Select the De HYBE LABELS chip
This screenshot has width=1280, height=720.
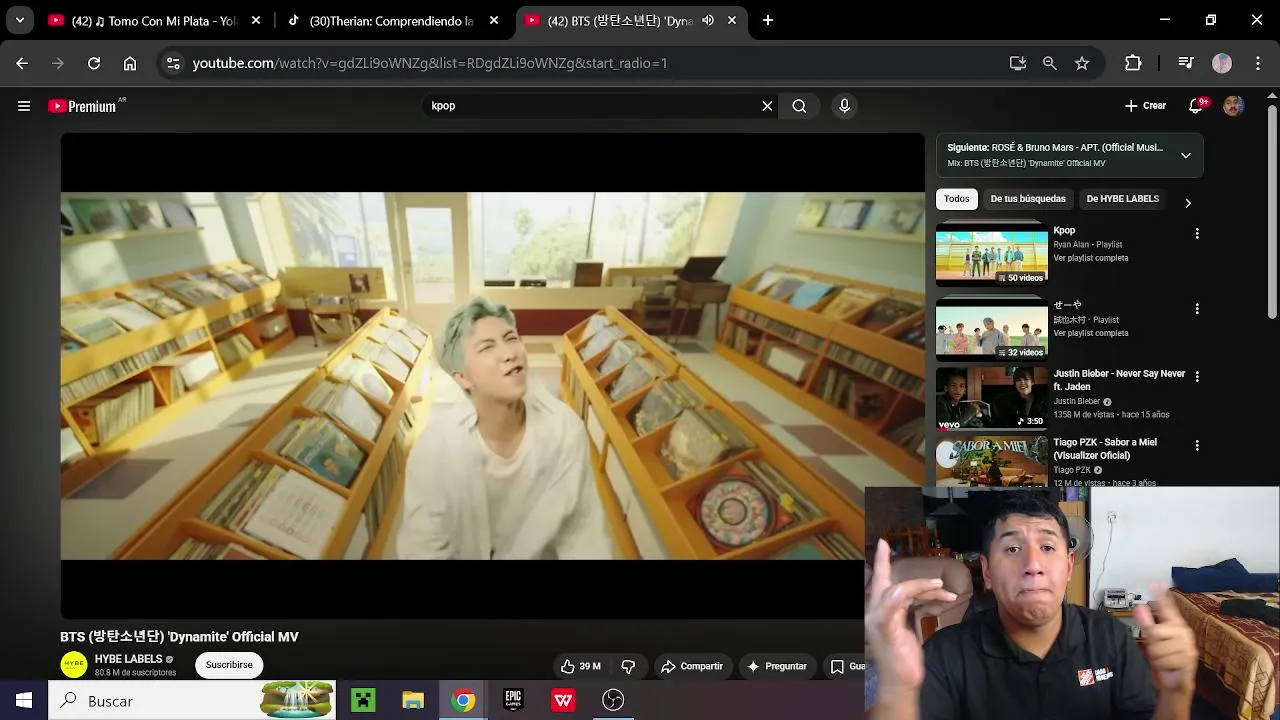1123,199
